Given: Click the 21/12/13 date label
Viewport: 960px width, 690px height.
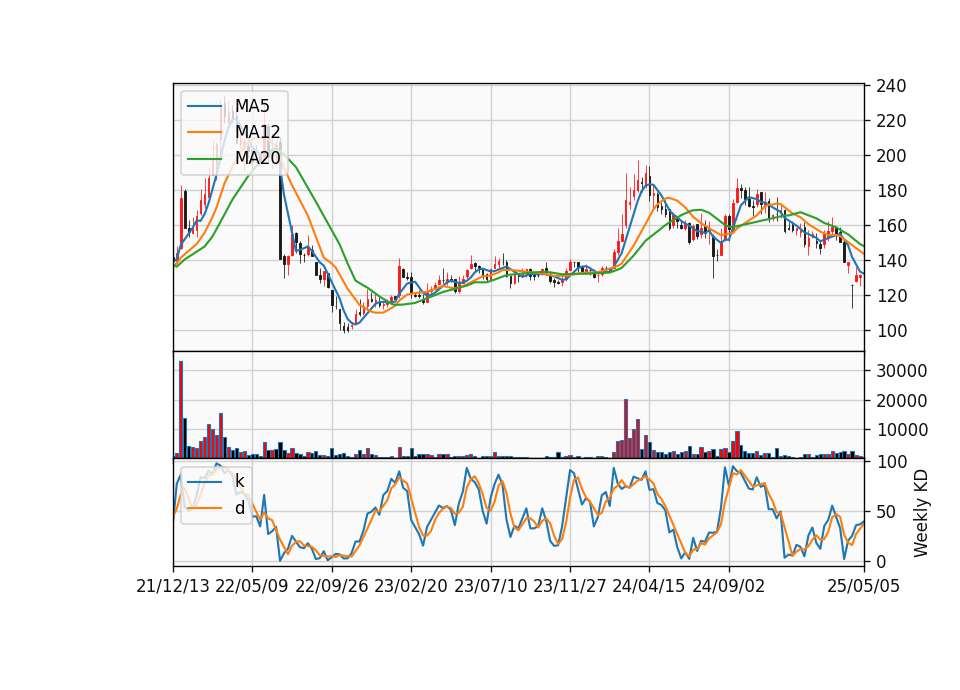Looking at the screenshot, I should [x=173, y=586].
